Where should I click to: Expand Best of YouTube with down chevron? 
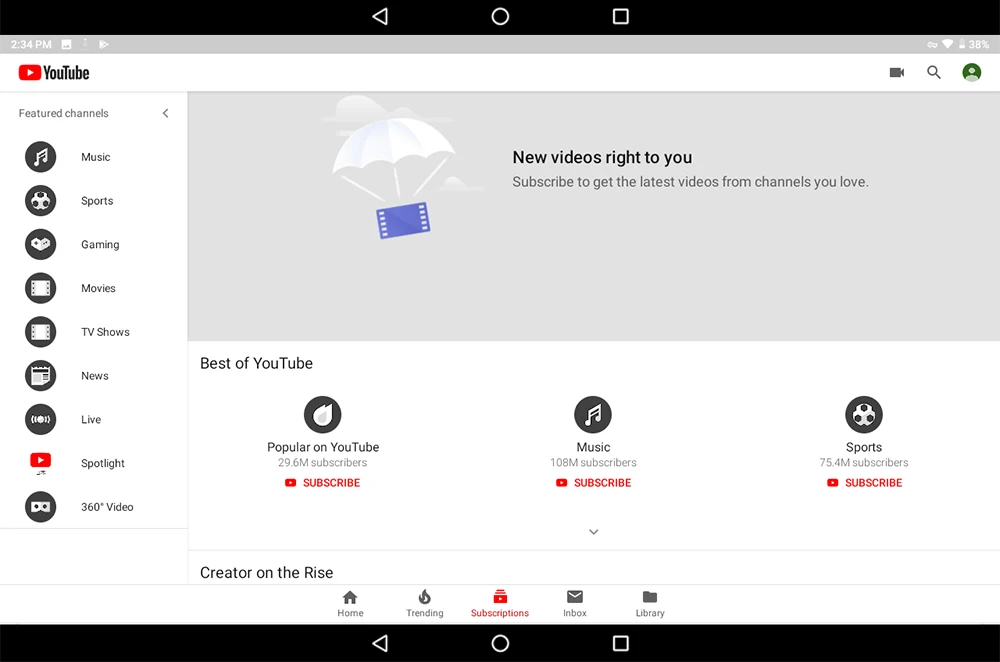593,532
